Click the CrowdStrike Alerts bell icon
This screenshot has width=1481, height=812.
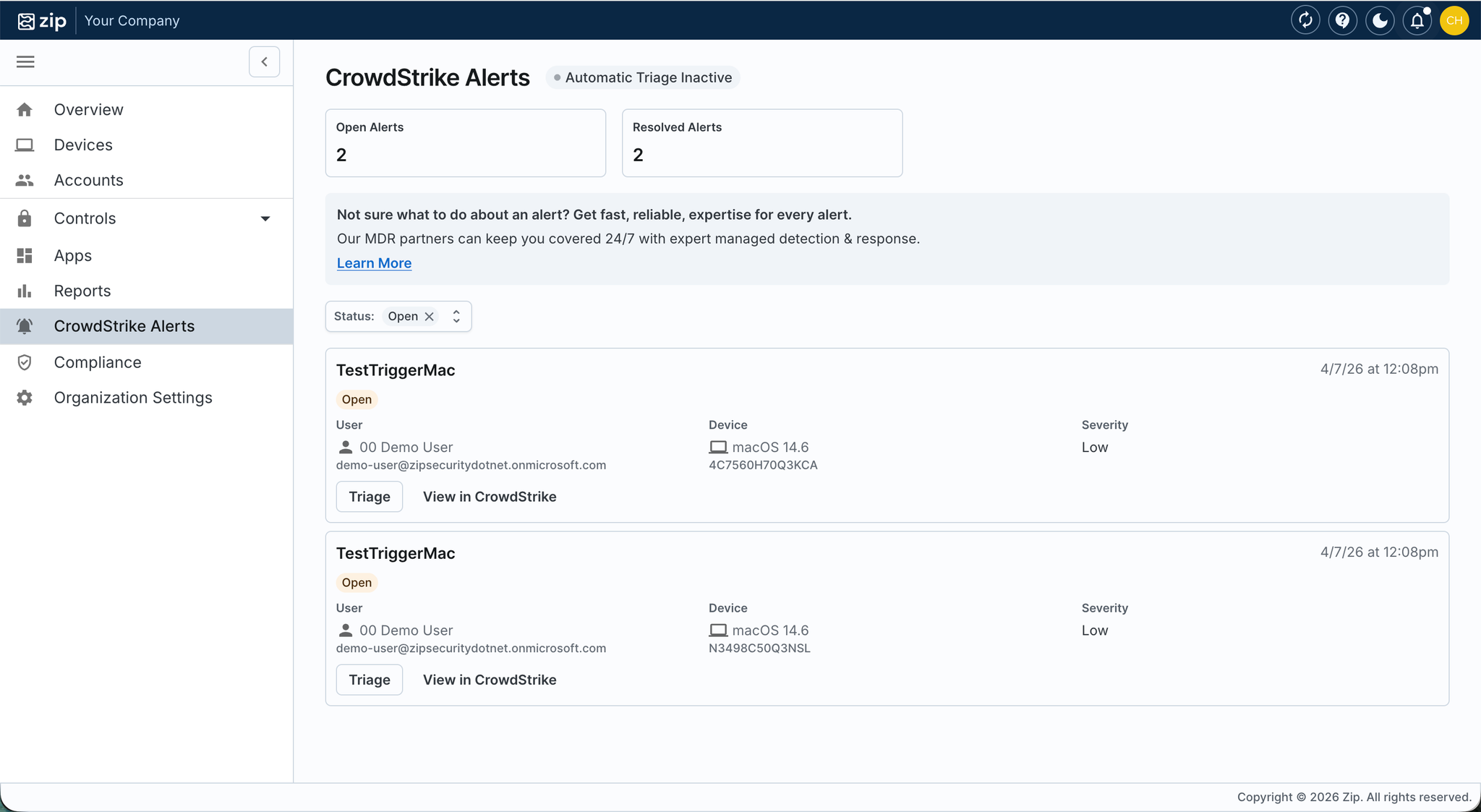point(25,326)
